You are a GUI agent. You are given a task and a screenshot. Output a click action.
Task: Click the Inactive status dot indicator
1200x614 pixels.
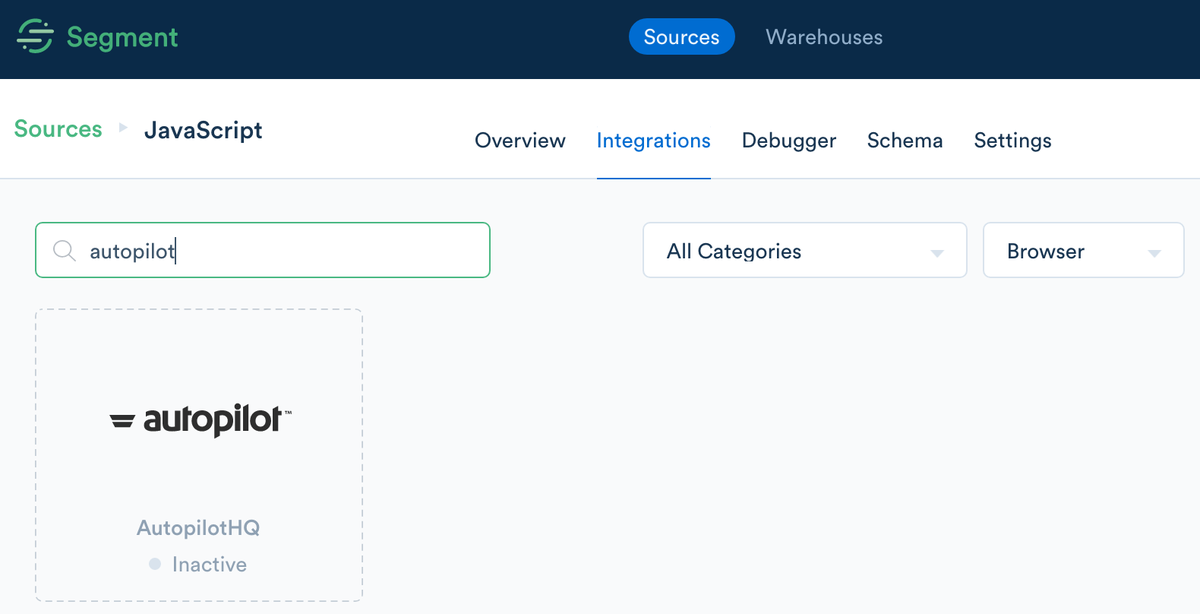(x=155, y=564)
